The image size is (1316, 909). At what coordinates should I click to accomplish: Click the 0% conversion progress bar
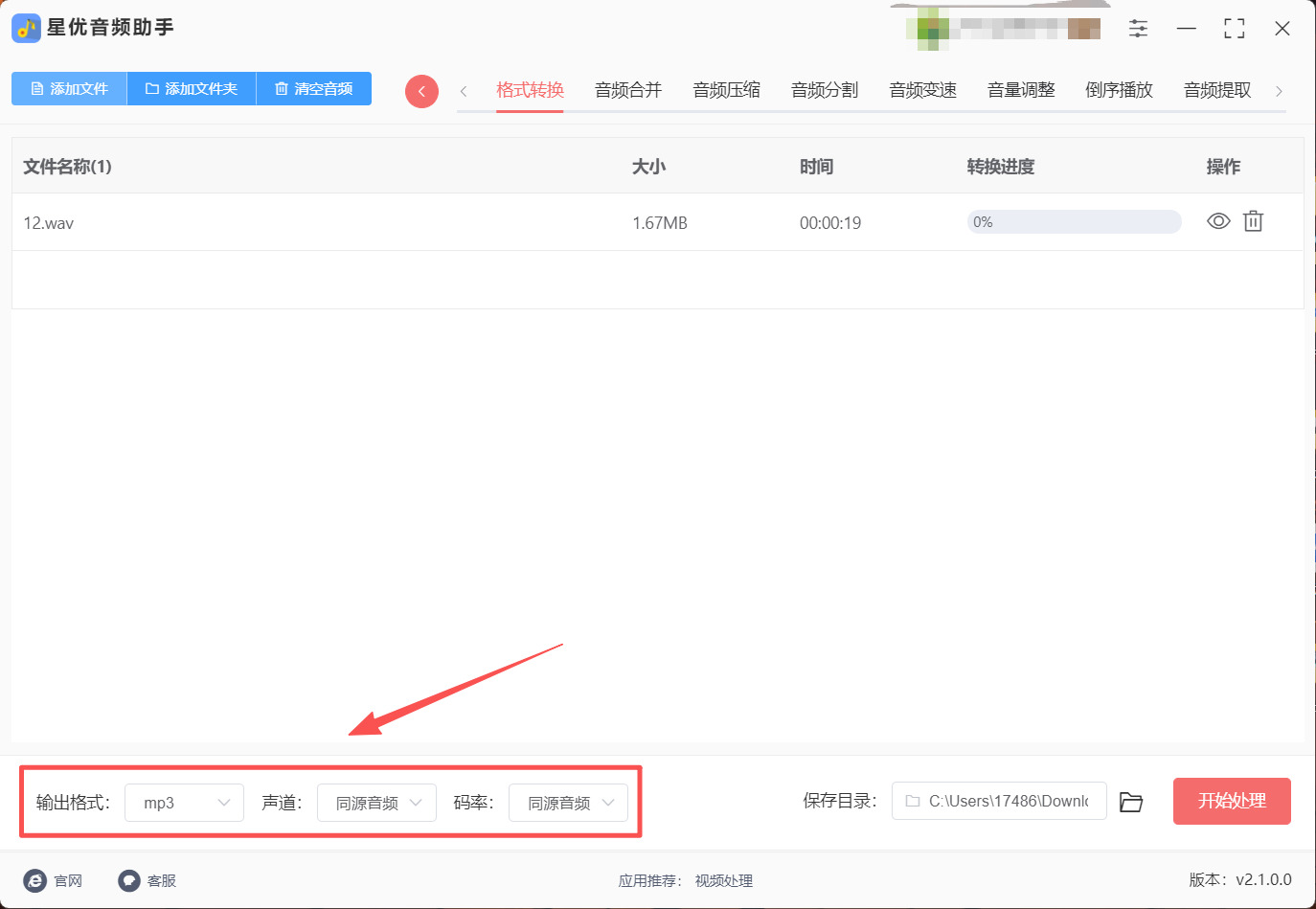(1074, 222)
